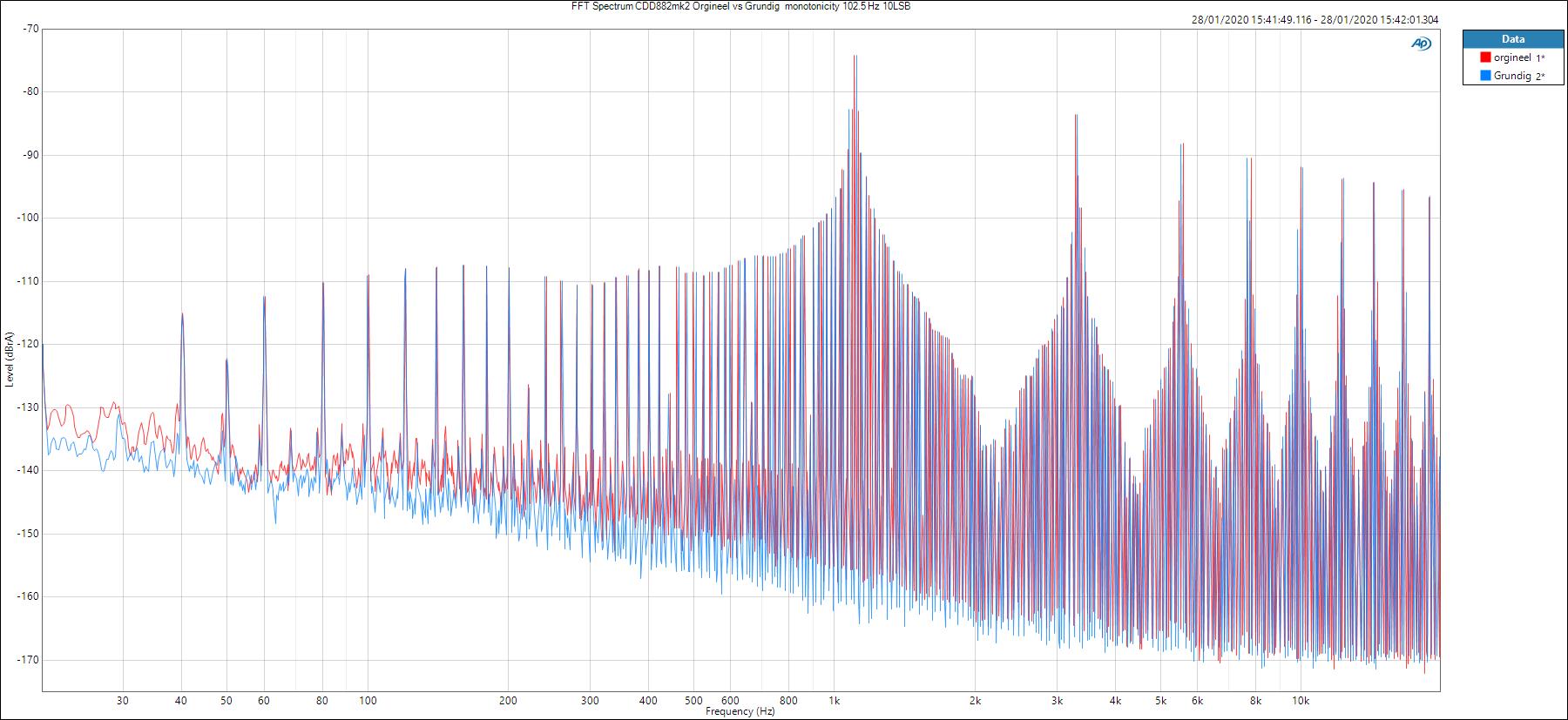Click the -120 tick on level axis
Screen dimensions: 1568x720
coord(29,344)
